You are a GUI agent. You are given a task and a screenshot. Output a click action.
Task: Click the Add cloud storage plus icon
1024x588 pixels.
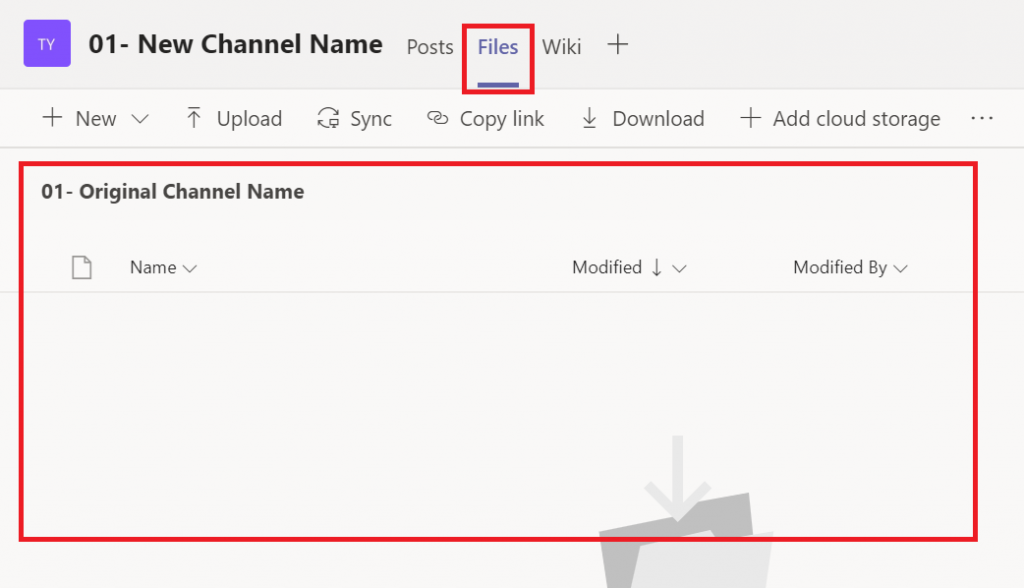click(750, 118)
